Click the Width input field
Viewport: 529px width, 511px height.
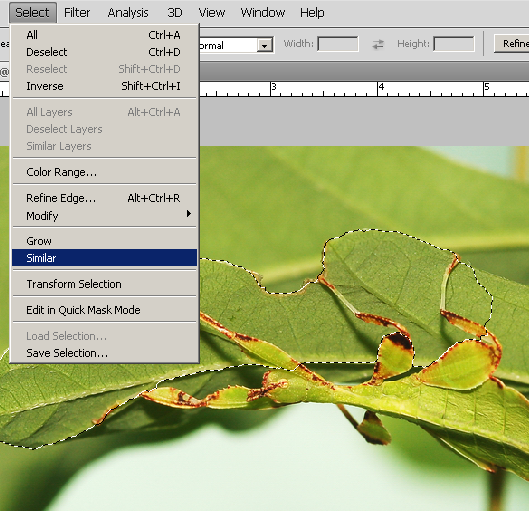[338, 44]
